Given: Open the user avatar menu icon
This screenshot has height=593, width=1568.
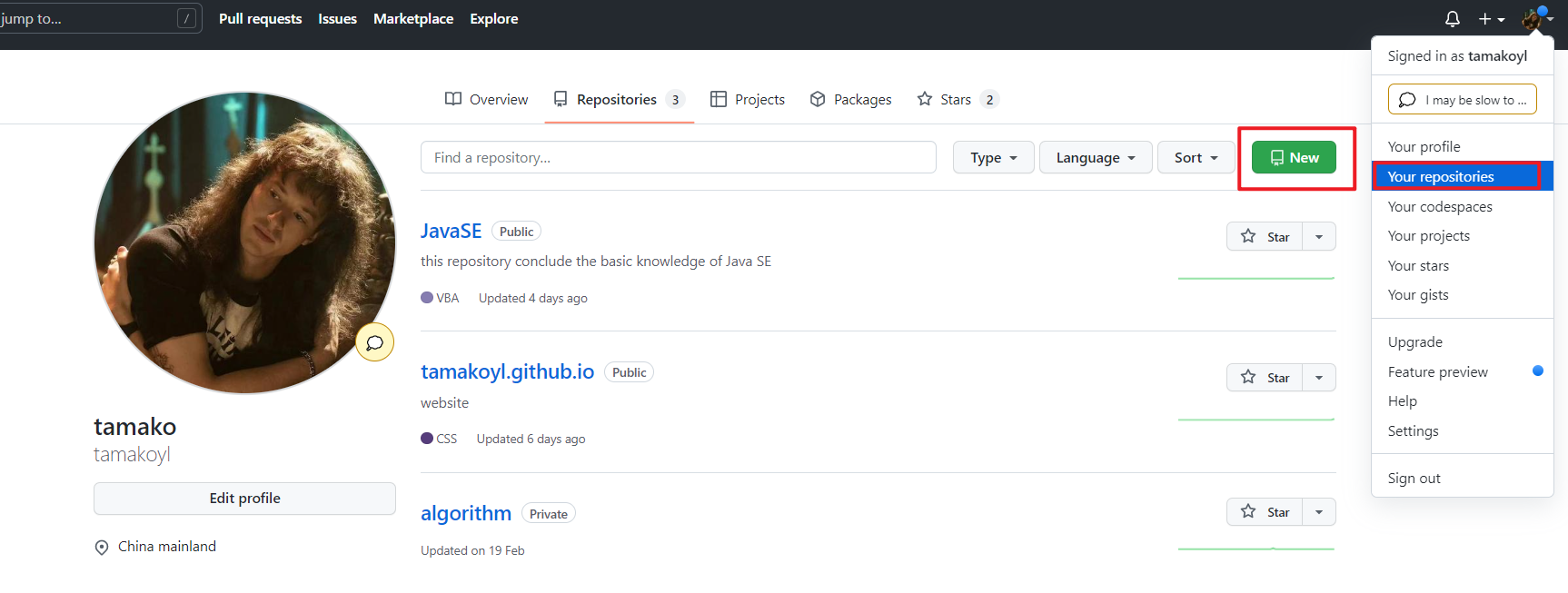Looking at the screenshot, I should coord(1536,18).
